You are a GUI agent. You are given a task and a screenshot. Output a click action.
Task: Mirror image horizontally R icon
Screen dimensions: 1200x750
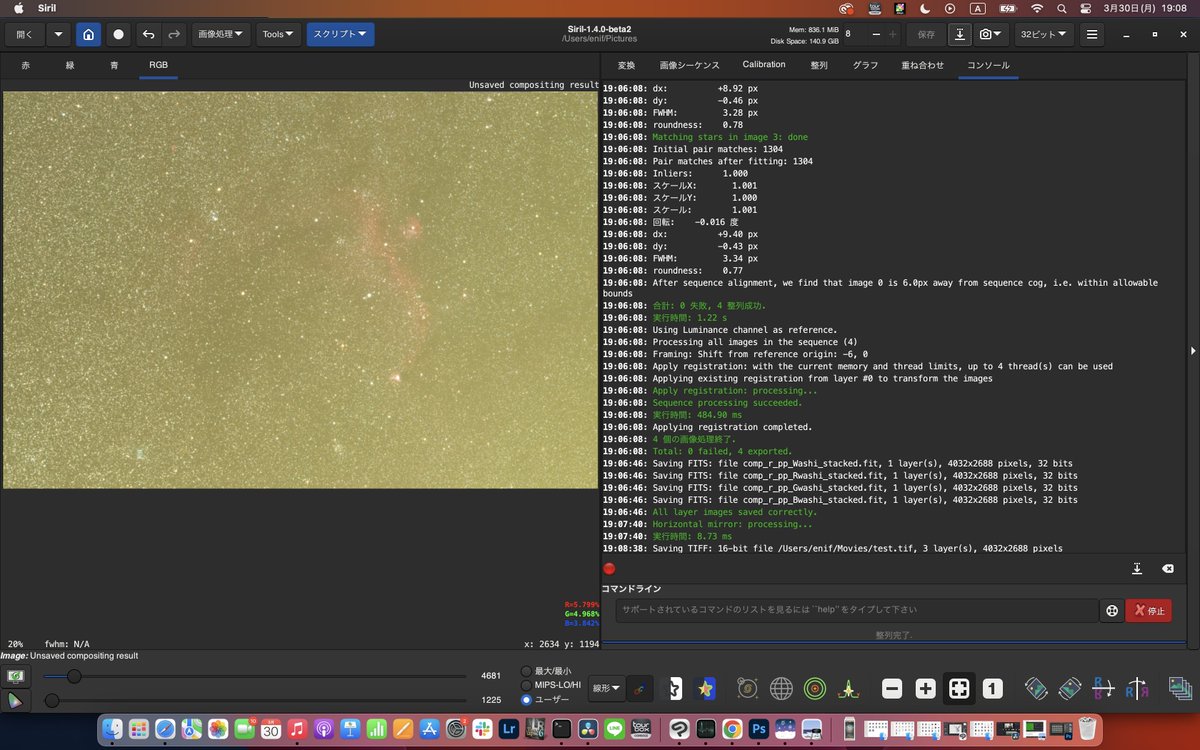[x=1136, y=688]
